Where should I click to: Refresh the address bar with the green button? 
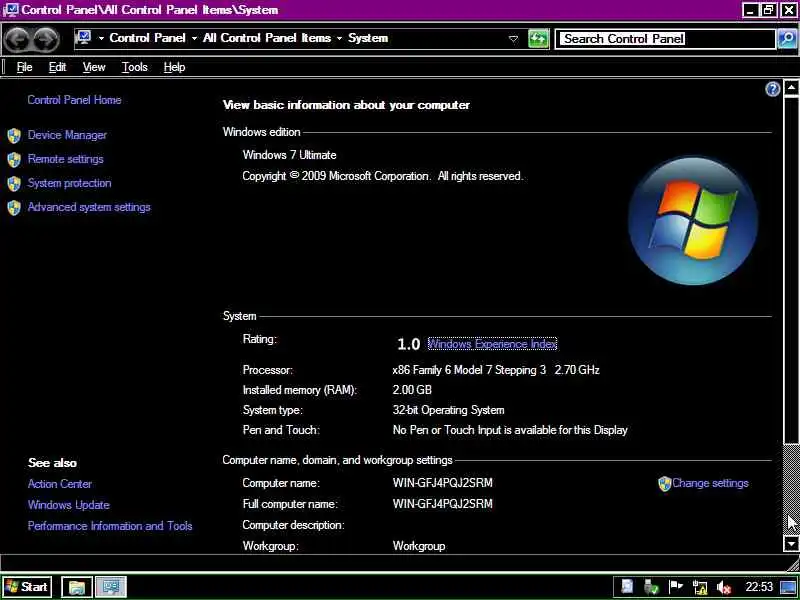tap(538, 38)
